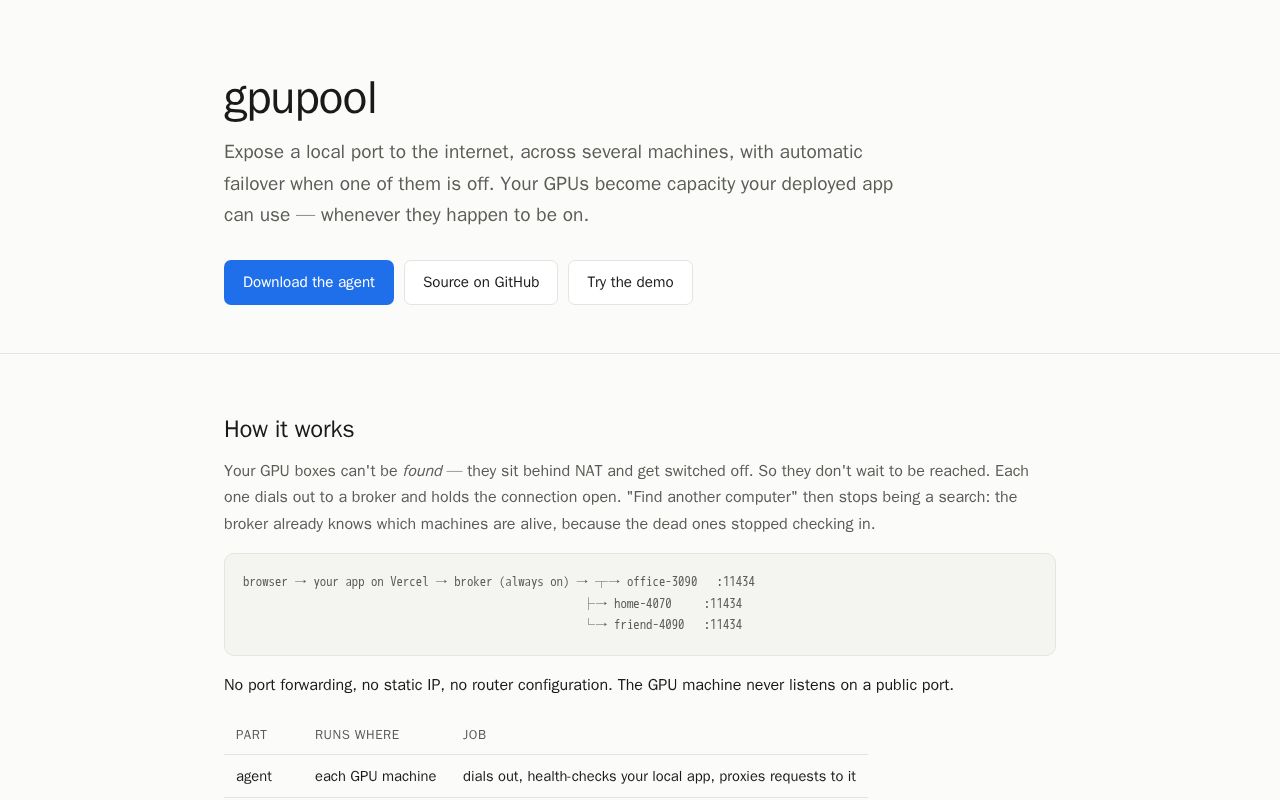The image size is (1280, 800).
Task: Select the "each GPU machine" cell
Action: click(x=375, y=776)
